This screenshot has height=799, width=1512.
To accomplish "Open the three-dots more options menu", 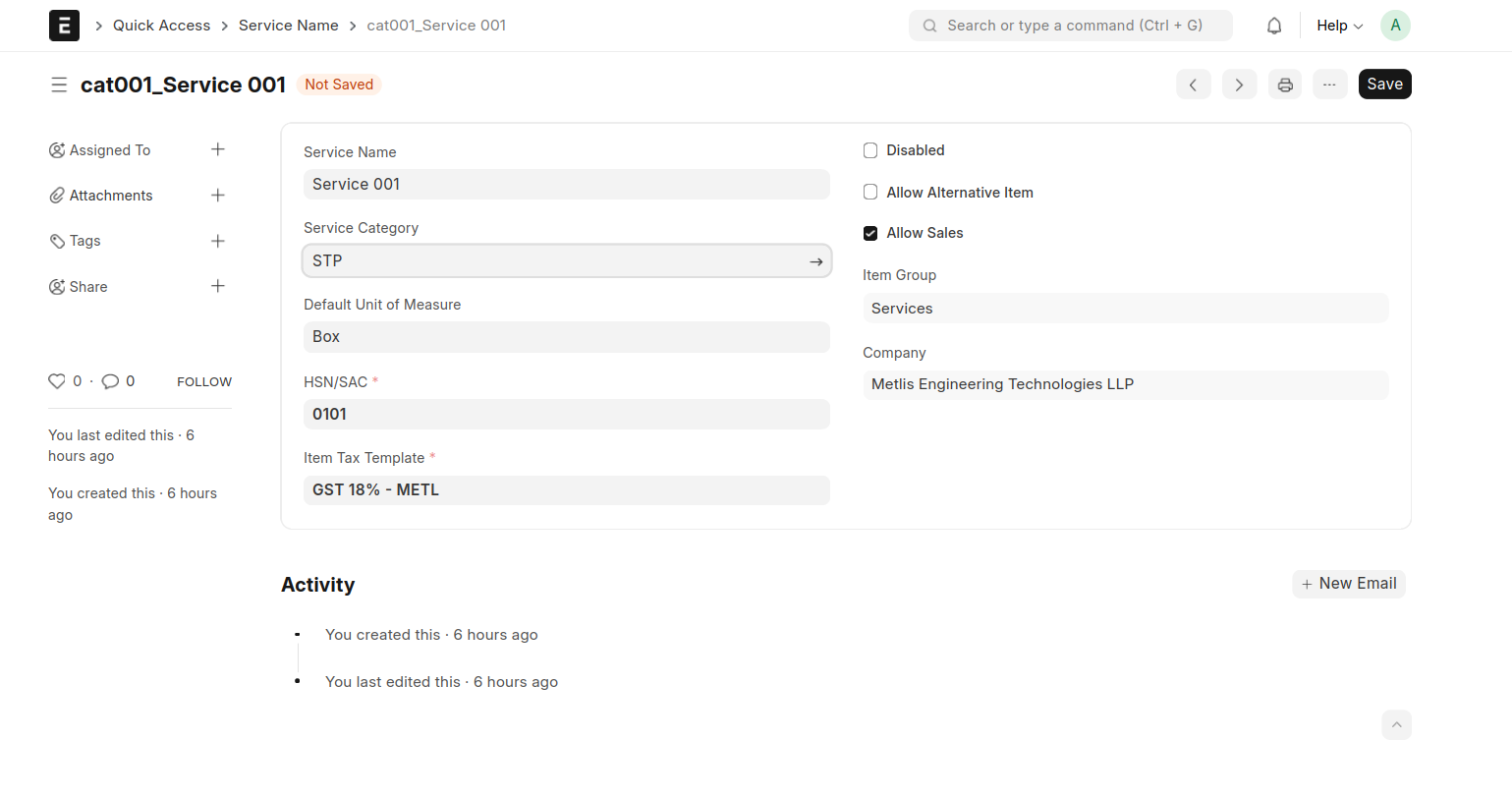I will (1329, 85).
